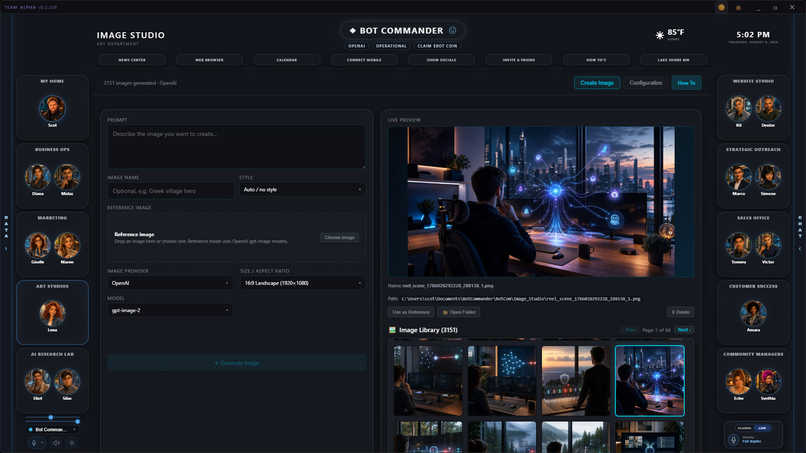Click the microphone icon at bottom left

34,443
